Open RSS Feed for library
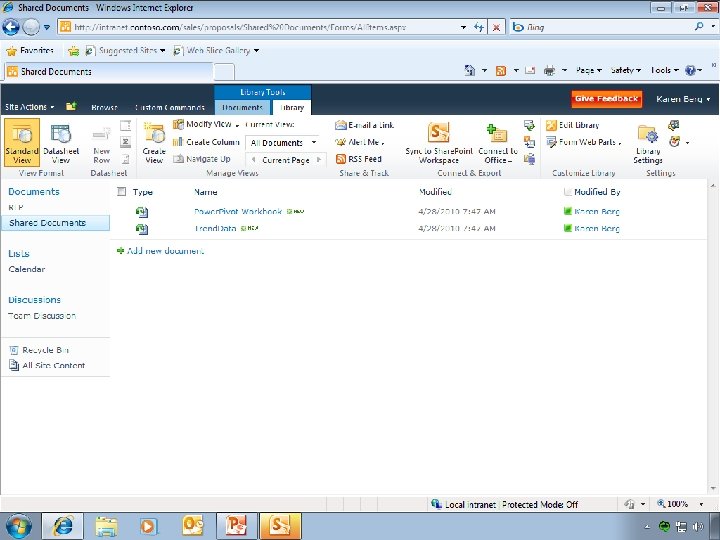Image resolution: width=720 pixels, height=540 pixels. click(x=359, y=159)
